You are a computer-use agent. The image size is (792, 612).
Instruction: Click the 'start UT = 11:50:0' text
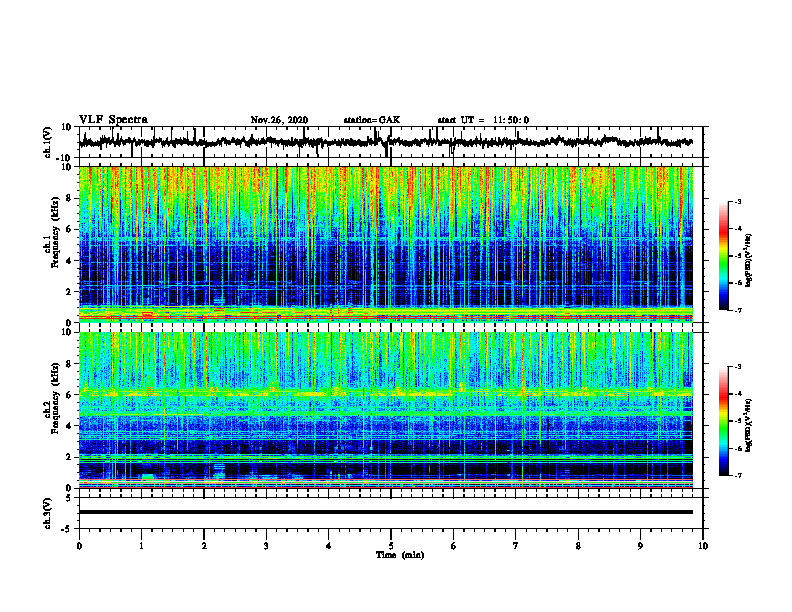coord(483,120)
